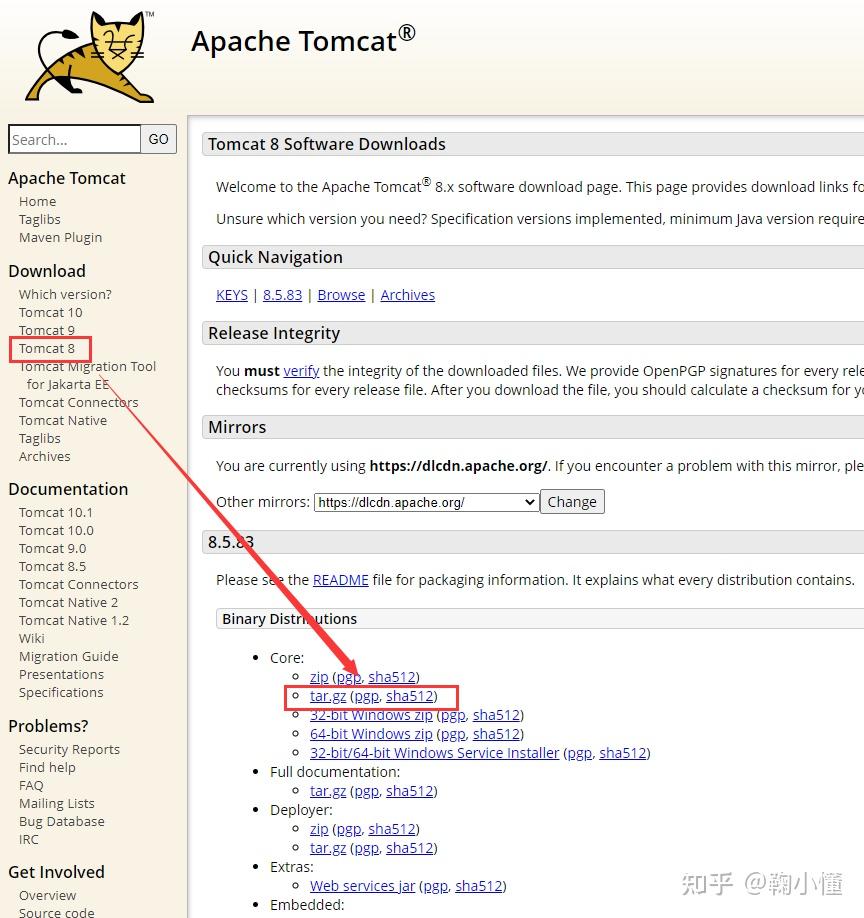Download 64-bit Windows zip
The width and height of the screenshot is (864, 918).
click(371, 734)
